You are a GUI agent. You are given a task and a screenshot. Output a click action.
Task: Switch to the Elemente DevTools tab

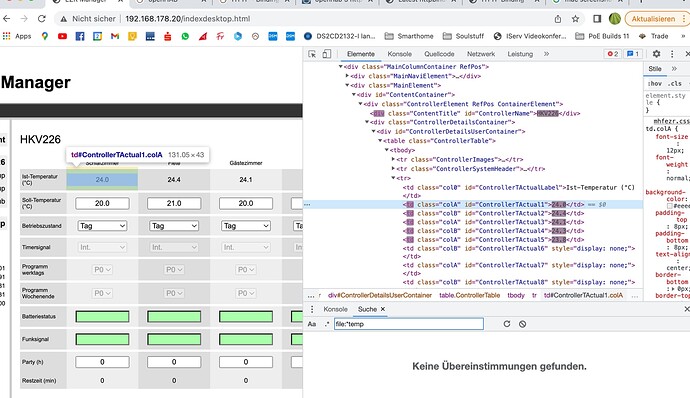click(361, 54)
